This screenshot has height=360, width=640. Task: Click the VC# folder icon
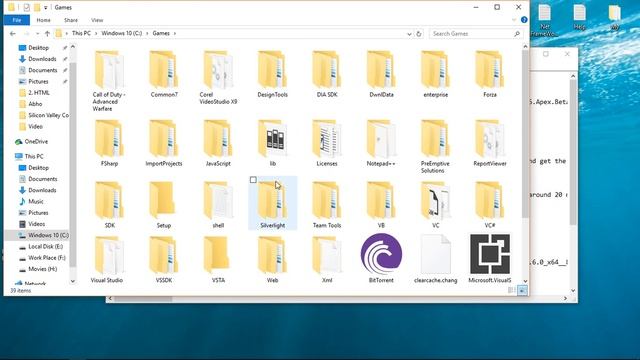click(x=490, y=200)
